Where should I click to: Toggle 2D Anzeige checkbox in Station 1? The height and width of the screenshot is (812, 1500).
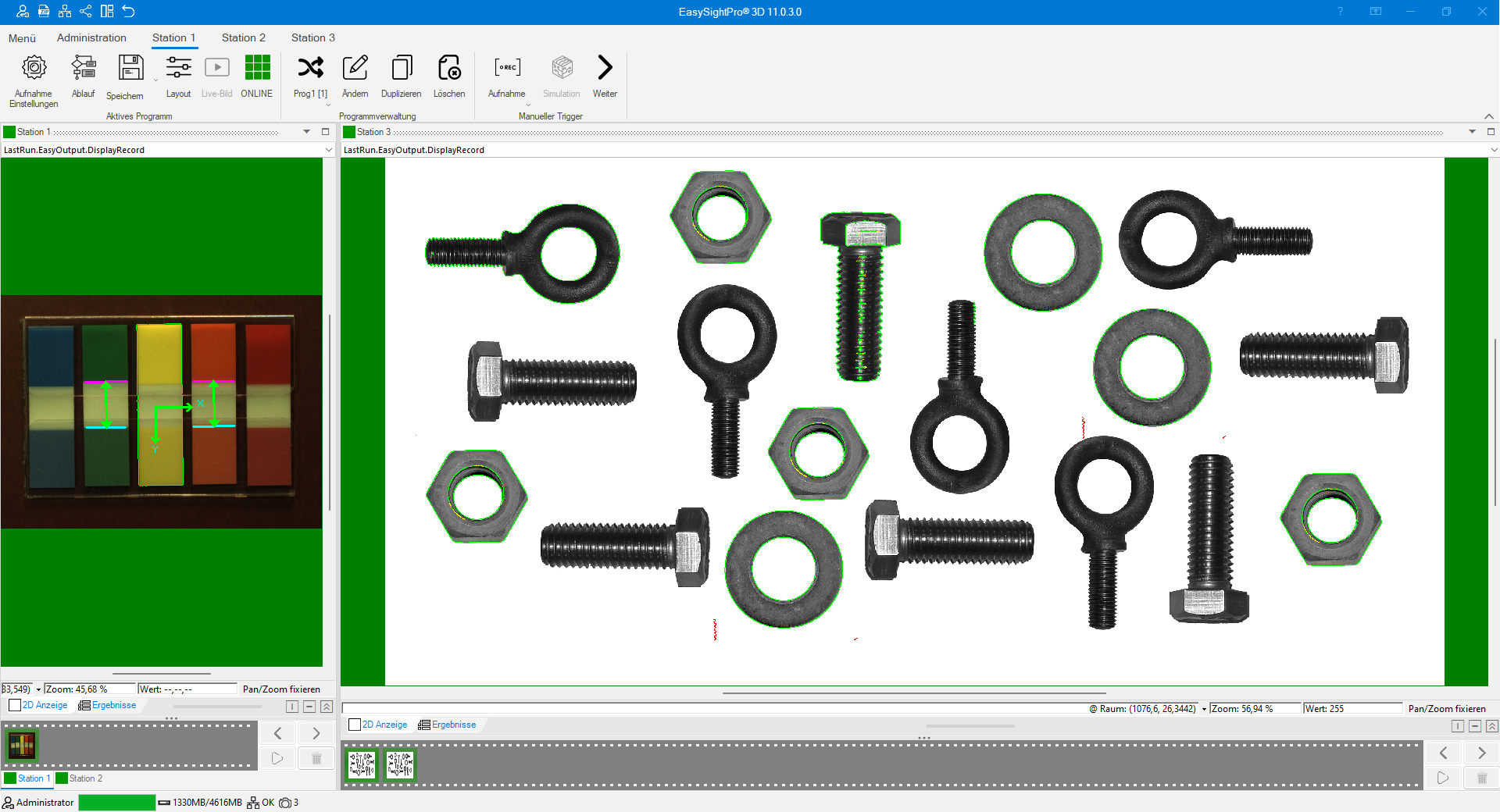point(15,705)
